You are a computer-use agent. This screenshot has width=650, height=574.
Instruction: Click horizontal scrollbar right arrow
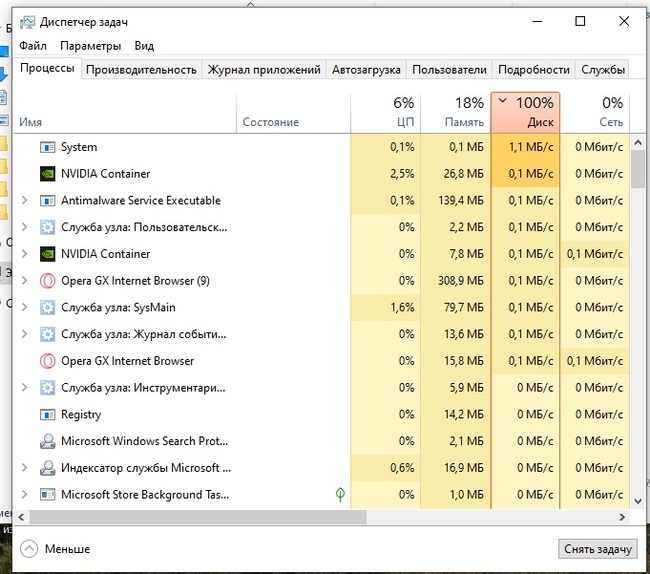pos(622,517)
